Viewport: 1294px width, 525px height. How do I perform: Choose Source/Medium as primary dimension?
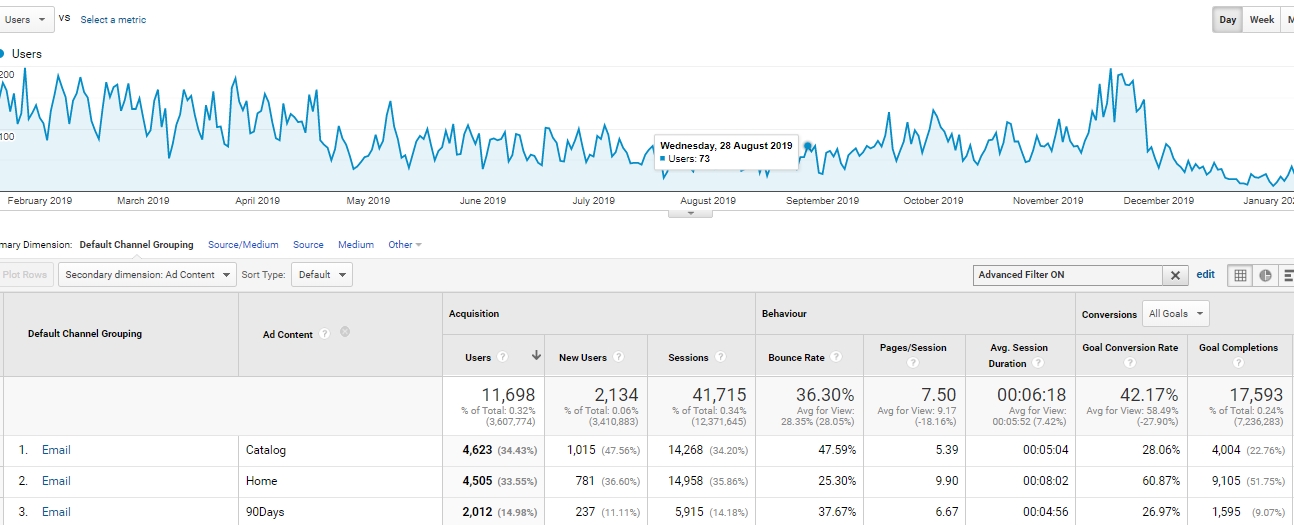pos(243,244)
